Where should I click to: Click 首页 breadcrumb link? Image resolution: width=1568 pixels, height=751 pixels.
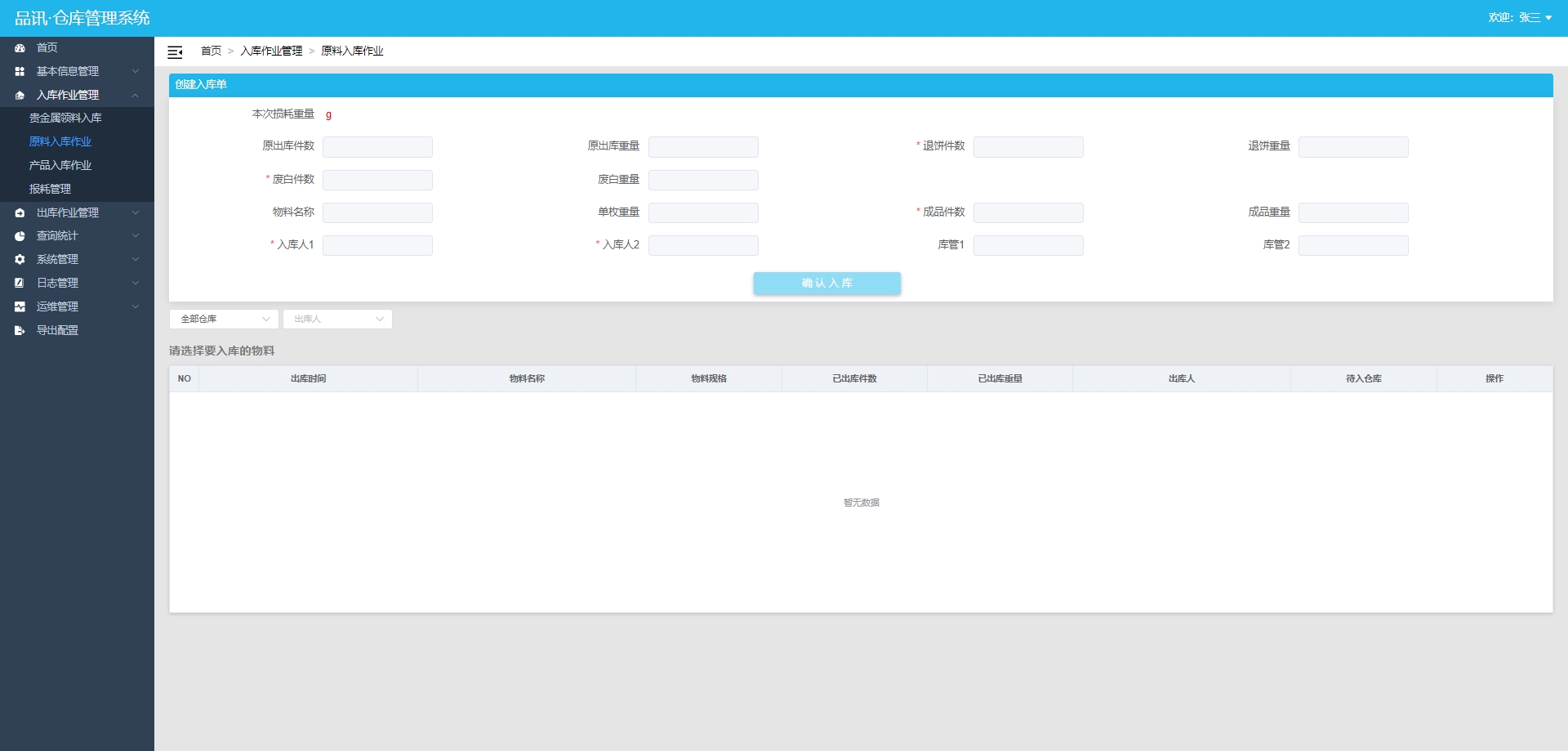click(x=211, y=51)
